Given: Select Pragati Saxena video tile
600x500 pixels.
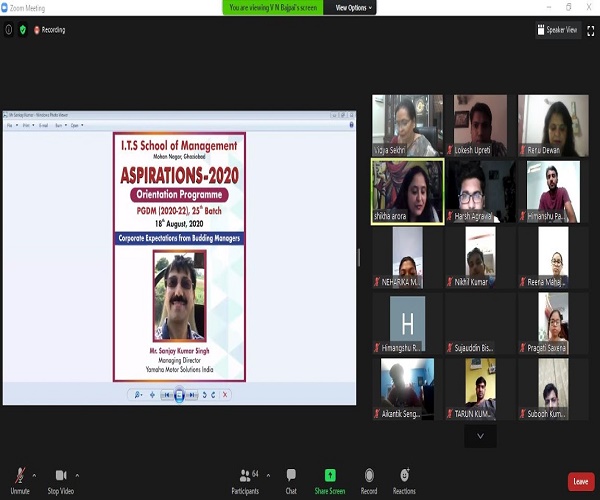Looking at the screenshot, I should pyautogui.click(x=553, y=323).
